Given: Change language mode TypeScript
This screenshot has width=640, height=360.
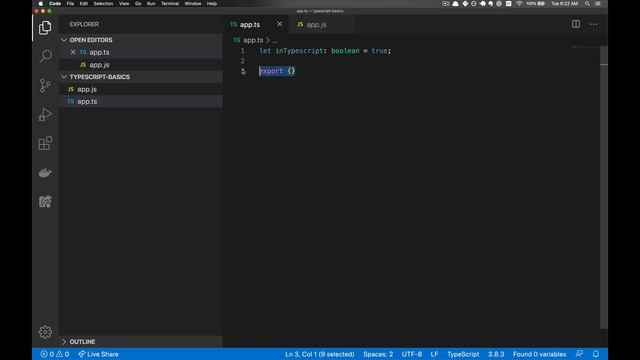Looking at the screenshot, I should [463, 354].
